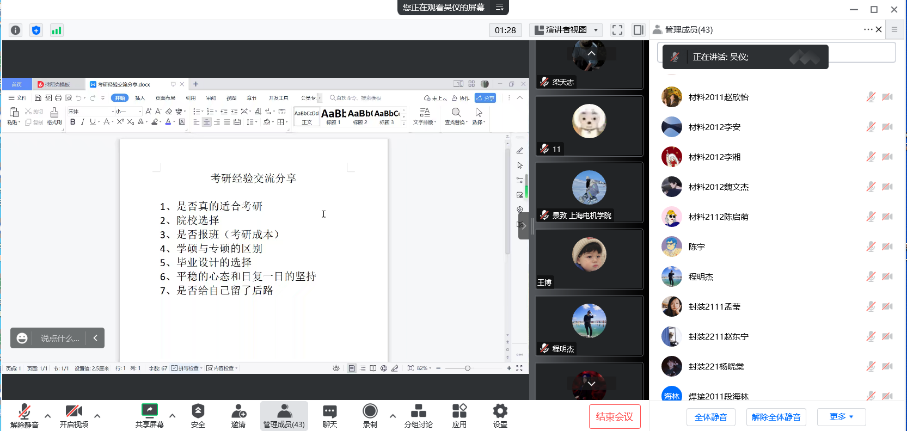Switch to the 考研经验交流分享.docx document tab
907x431 pixels.
click(x=130, y=84)
